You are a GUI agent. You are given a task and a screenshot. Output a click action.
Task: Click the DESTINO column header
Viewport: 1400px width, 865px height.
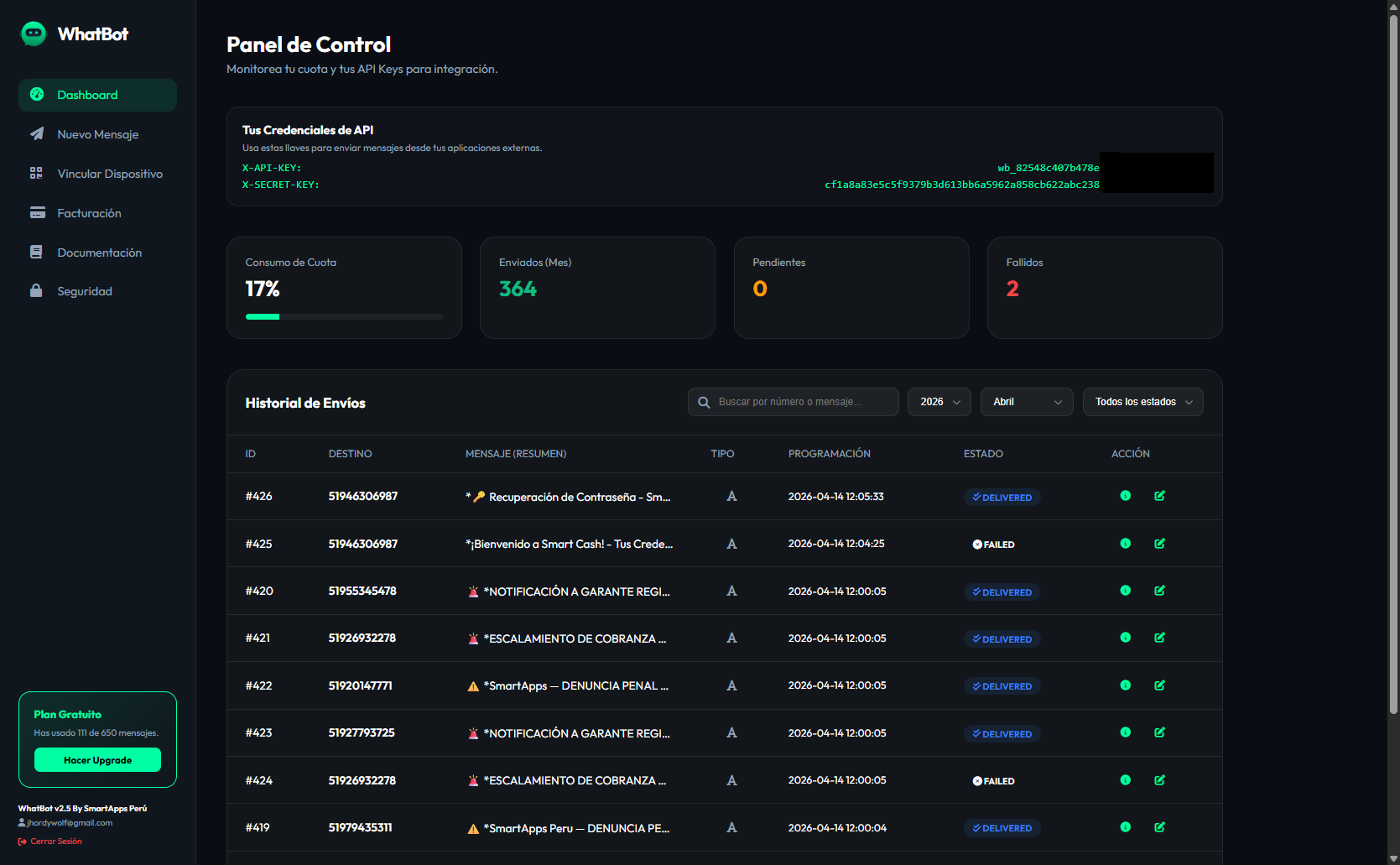(x=350, y=454)
